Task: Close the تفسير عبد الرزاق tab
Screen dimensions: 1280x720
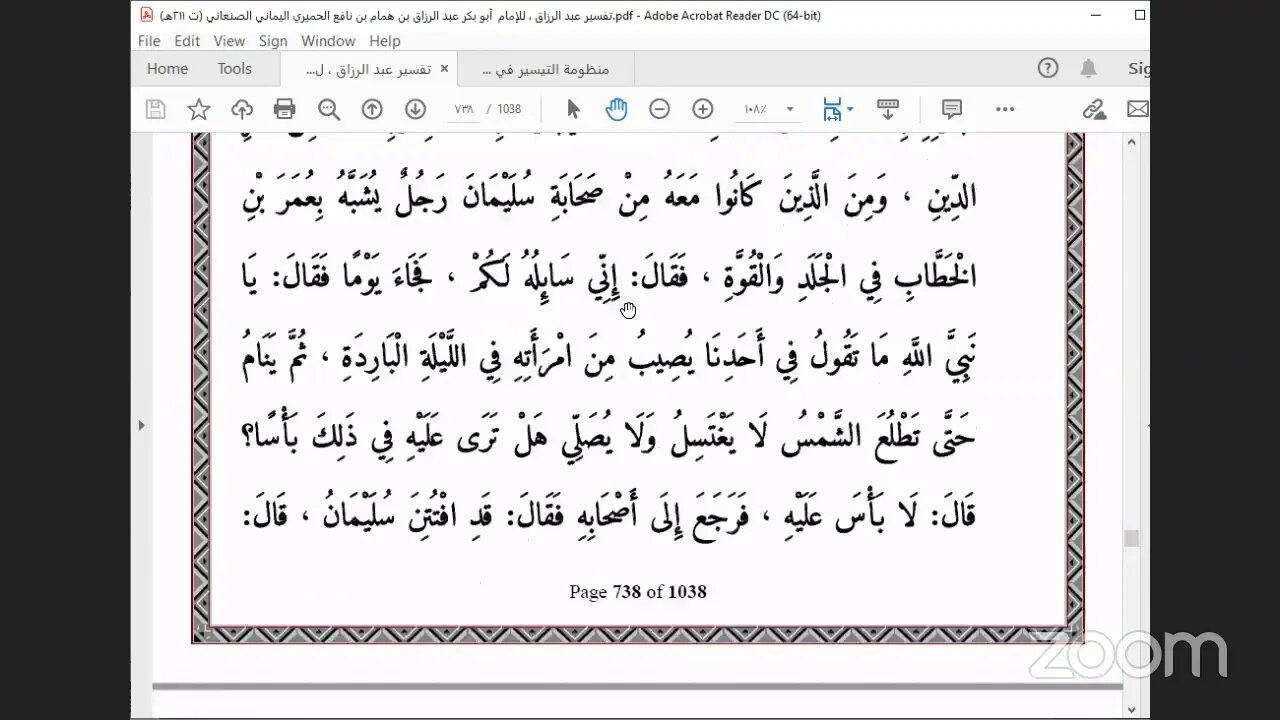Action: (444, 69)
